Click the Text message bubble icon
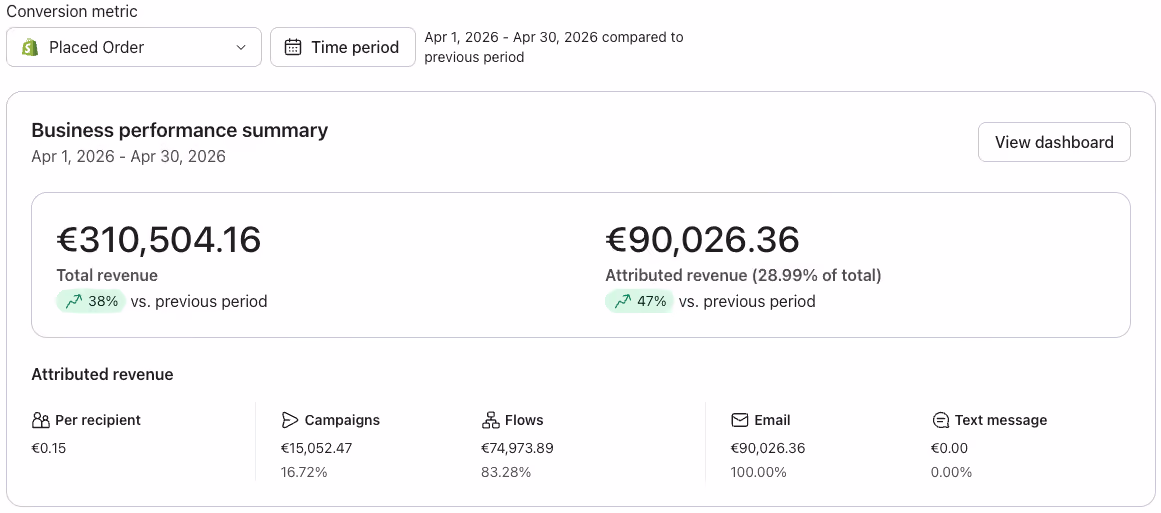 pos(940,420)
